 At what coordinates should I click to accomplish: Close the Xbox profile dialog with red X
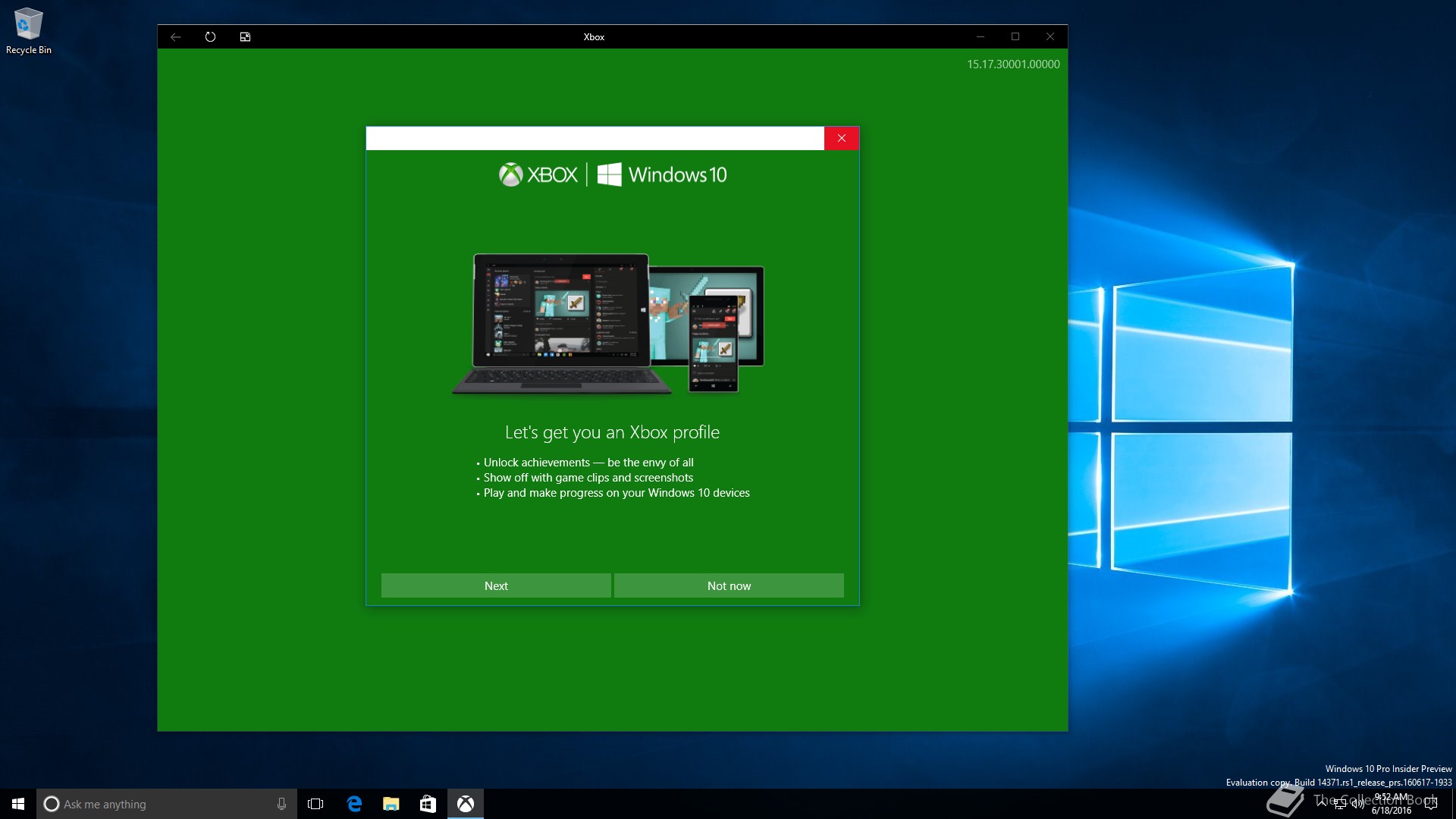(842, 138)
